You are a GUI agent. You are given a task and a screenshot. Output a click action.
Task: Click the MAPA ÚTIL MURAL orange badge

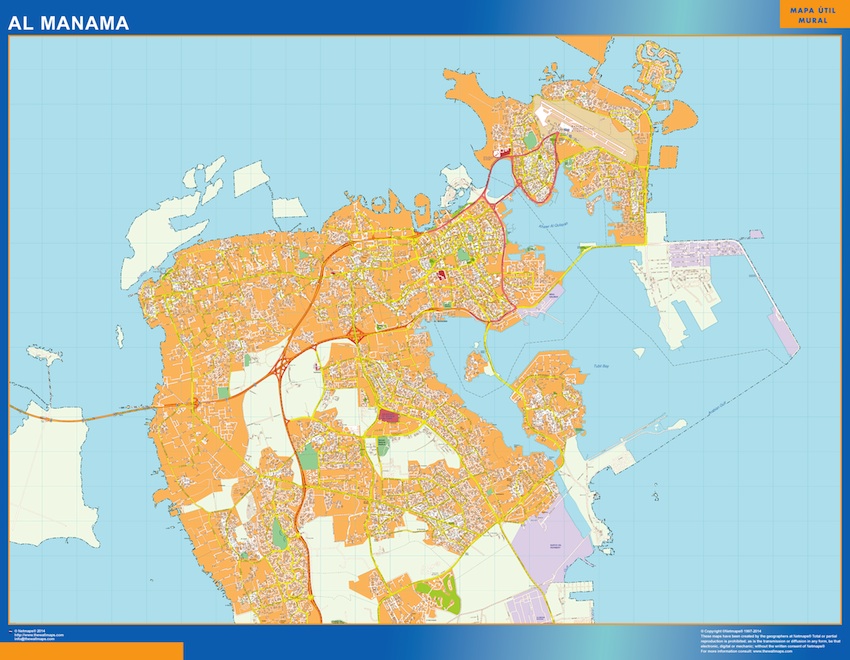[x=813, y=15]
